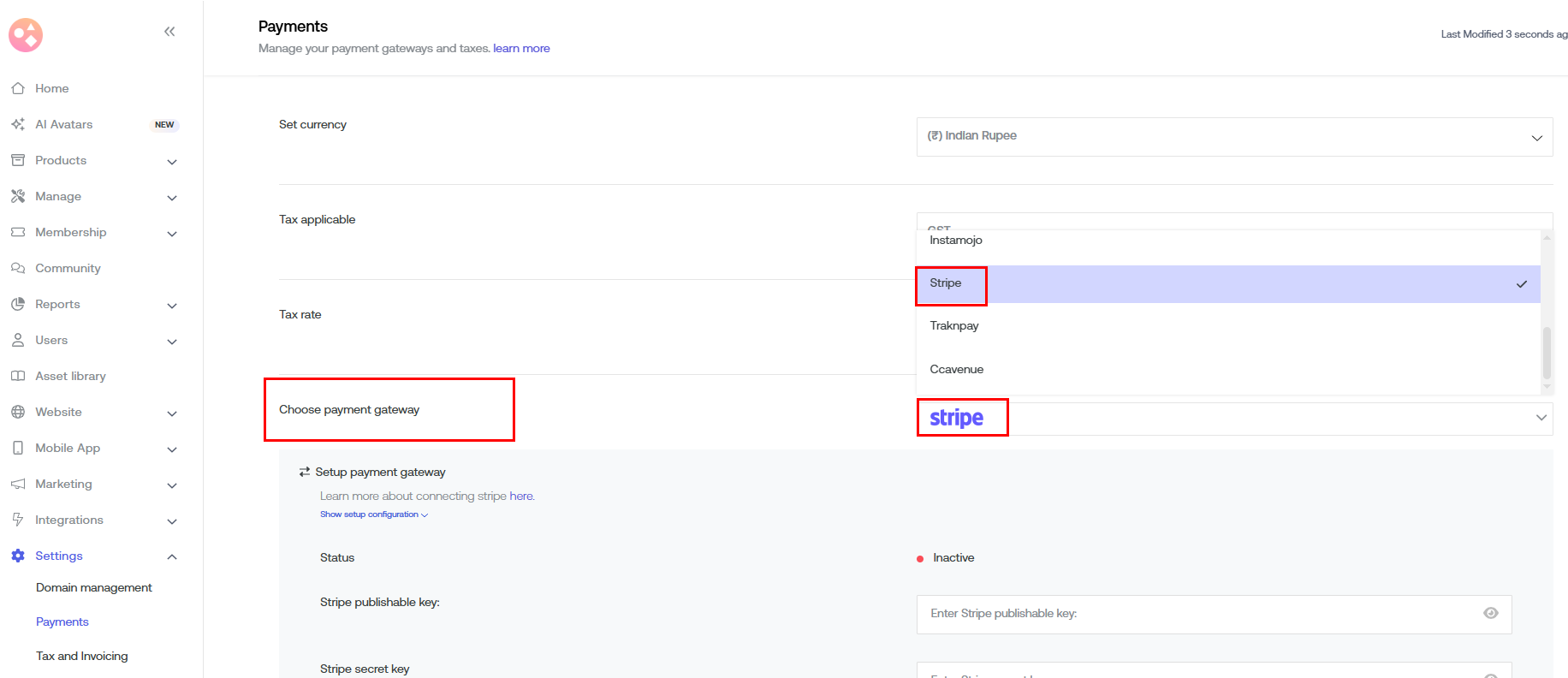
Task: Click the Marketing megaphone icon
Action: [x=18, y=484]
